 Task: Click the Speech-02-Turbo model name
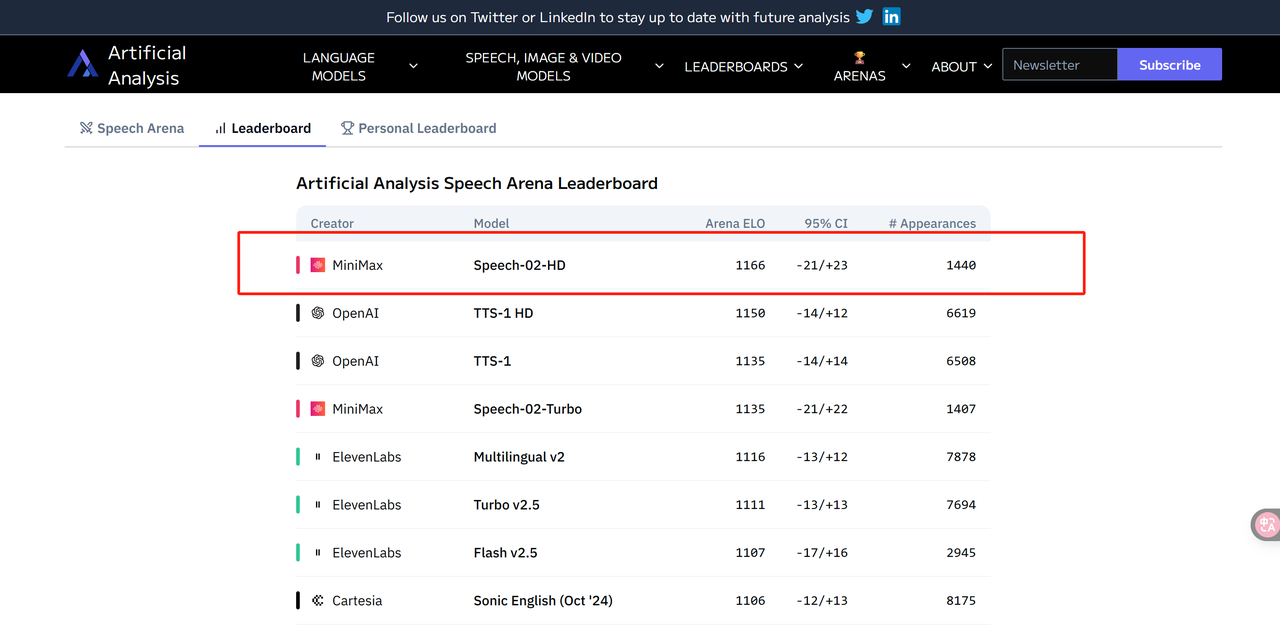point(528,409)
